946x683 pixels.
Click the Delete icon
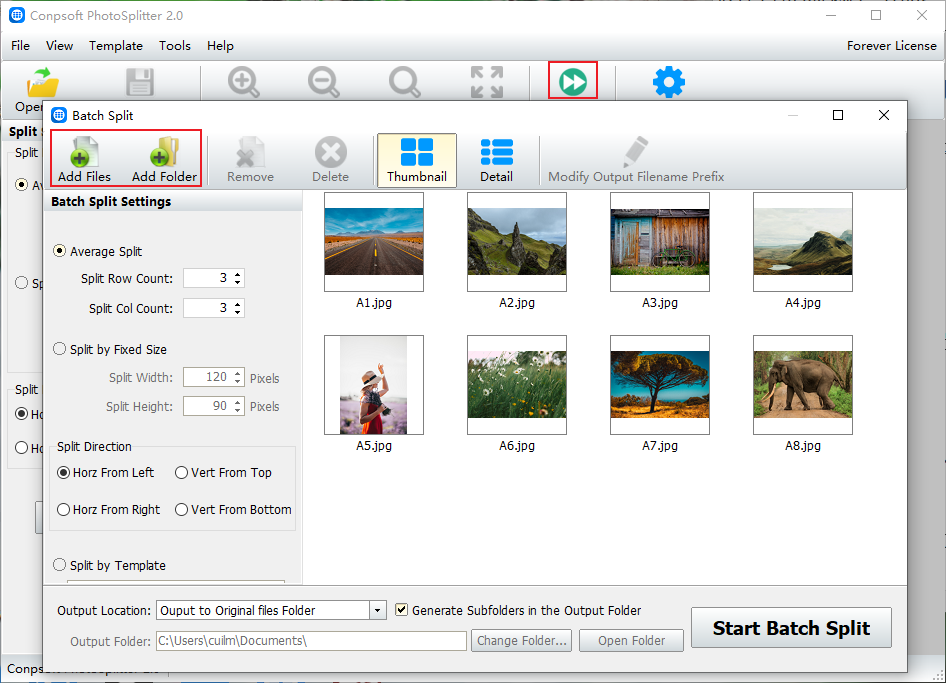coord(331,159)
